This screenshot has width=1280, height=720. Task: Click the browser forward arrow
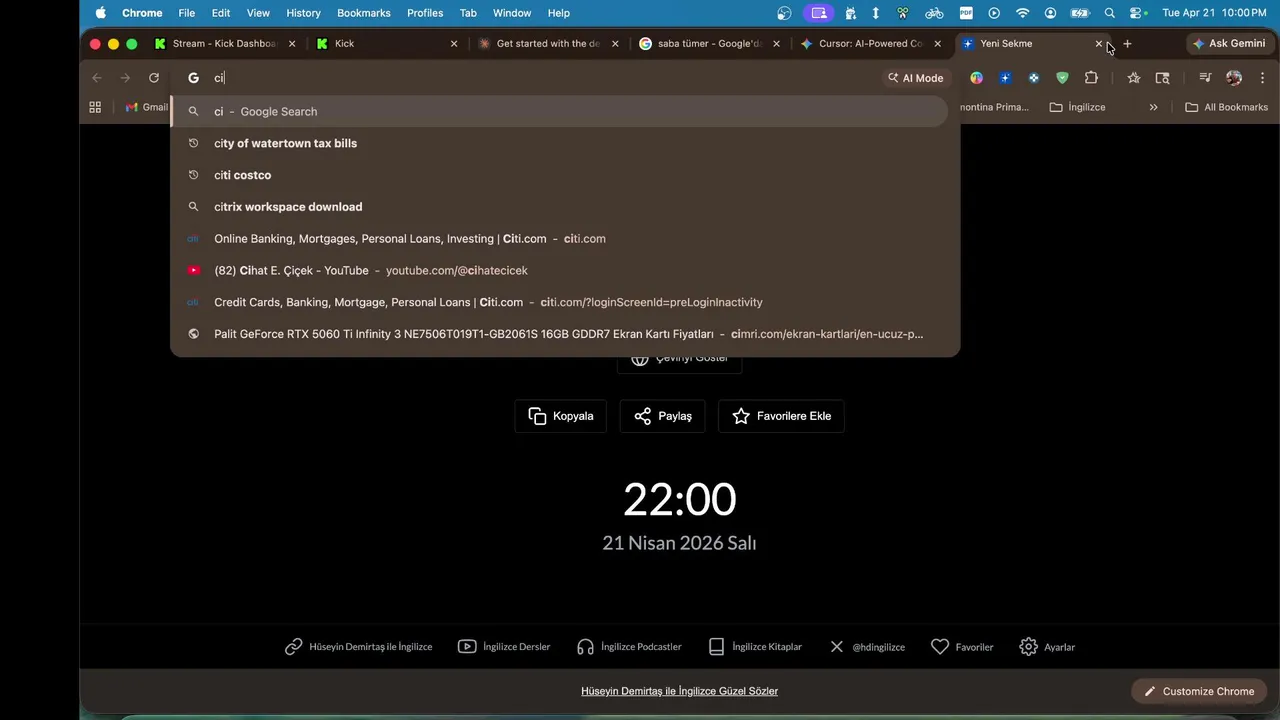(x=125, y=78)
